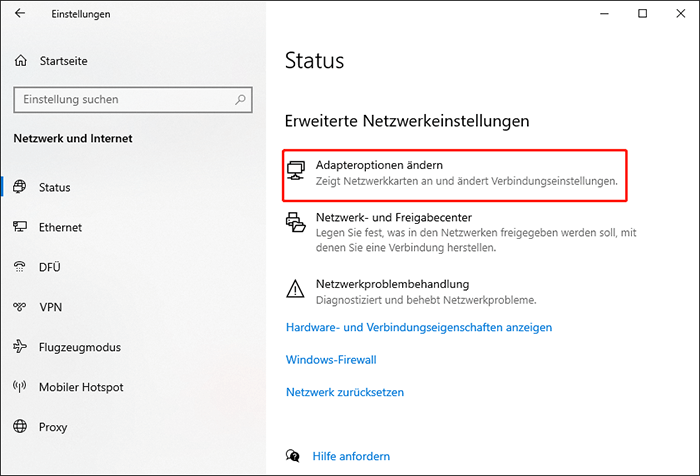The width and height of the screenshot is (700, 476).
Task: Focus the Einstellung suchen search field
Action: coord(120,100)
